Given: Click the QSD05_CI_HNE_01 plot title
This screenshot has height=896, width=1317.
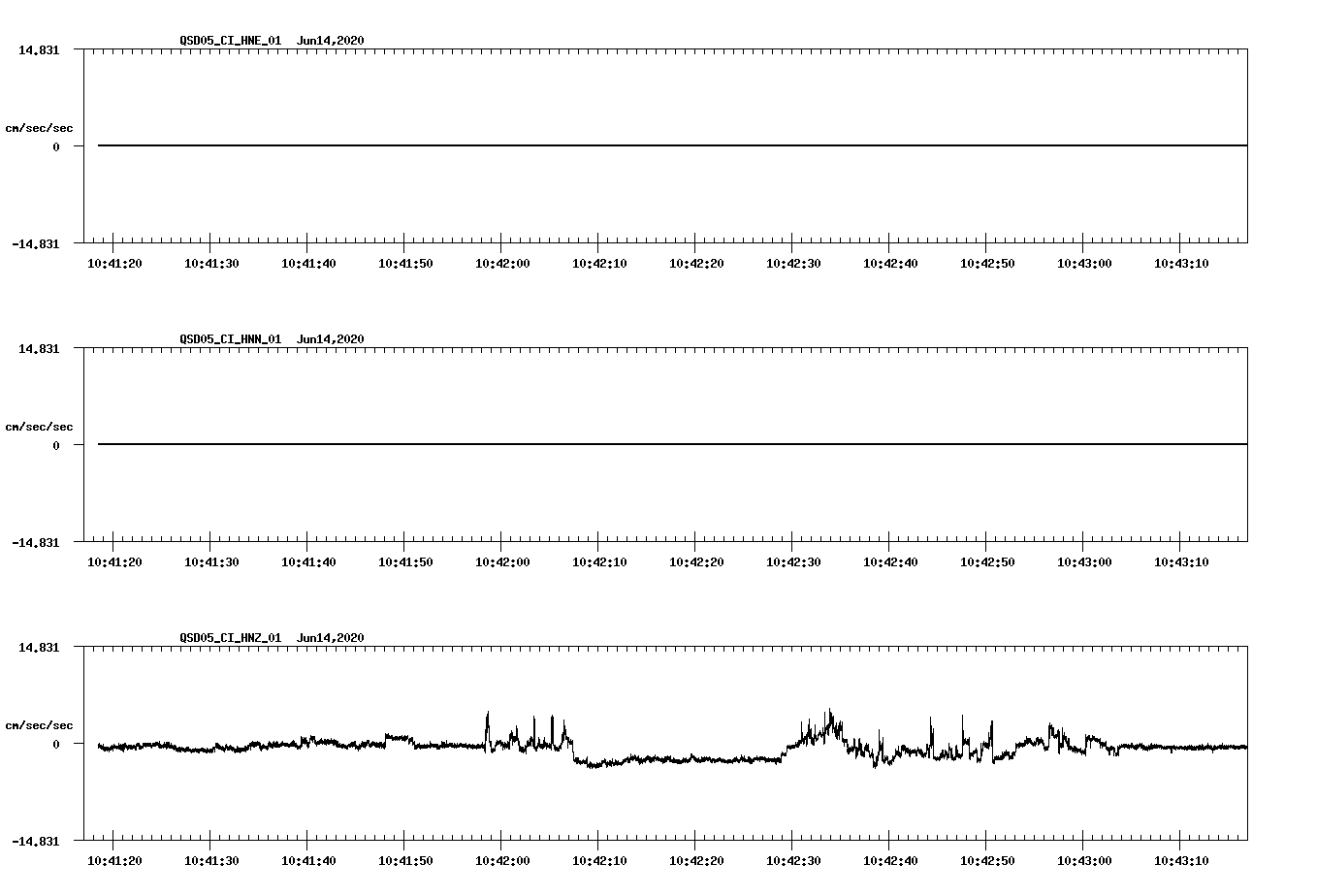Looking at the screenshot, I should coord(273,40).
